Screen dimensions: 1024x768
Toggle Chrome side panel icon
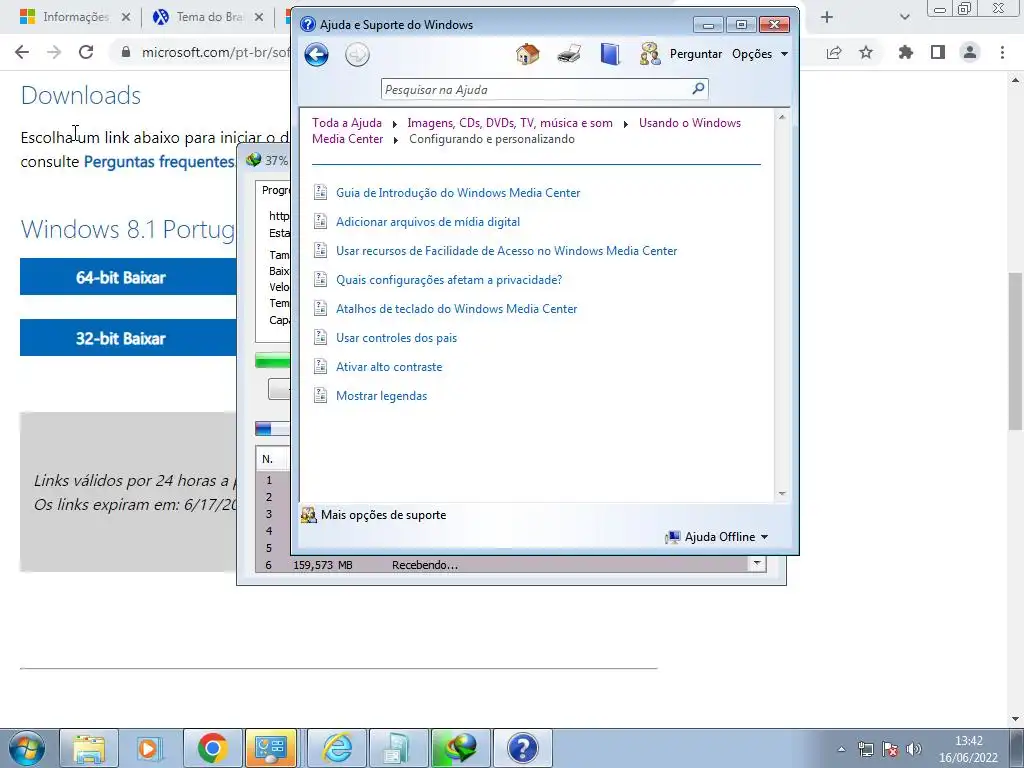tap(938, 52)
